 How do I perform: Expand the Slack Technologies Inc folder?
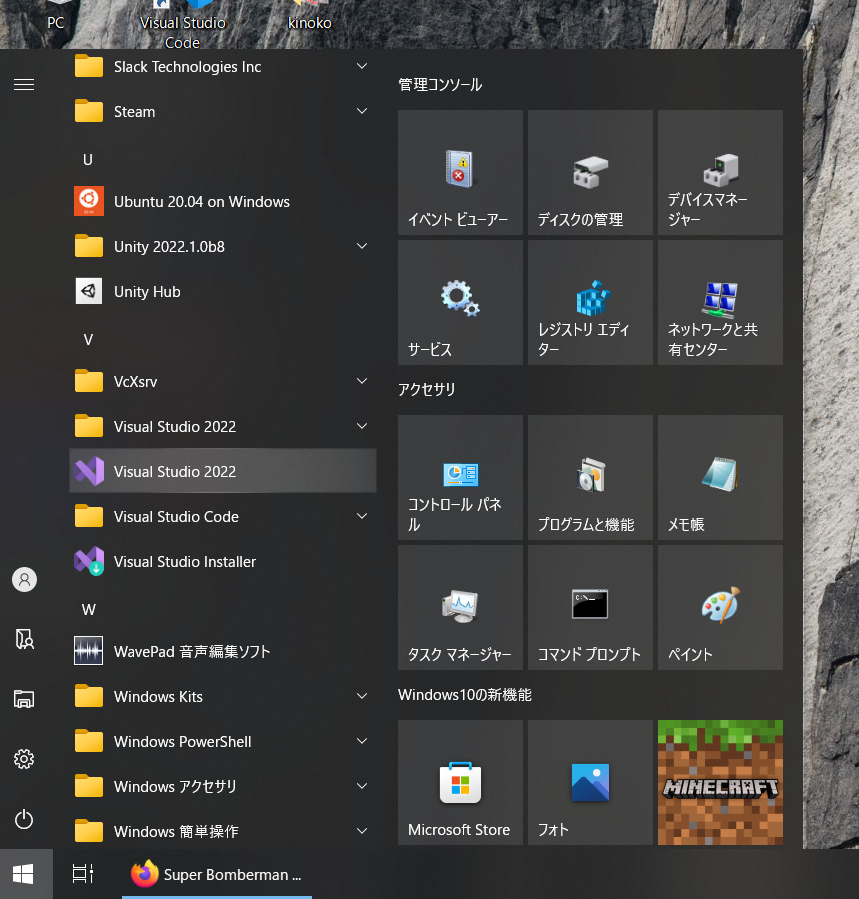click(222, 67)
